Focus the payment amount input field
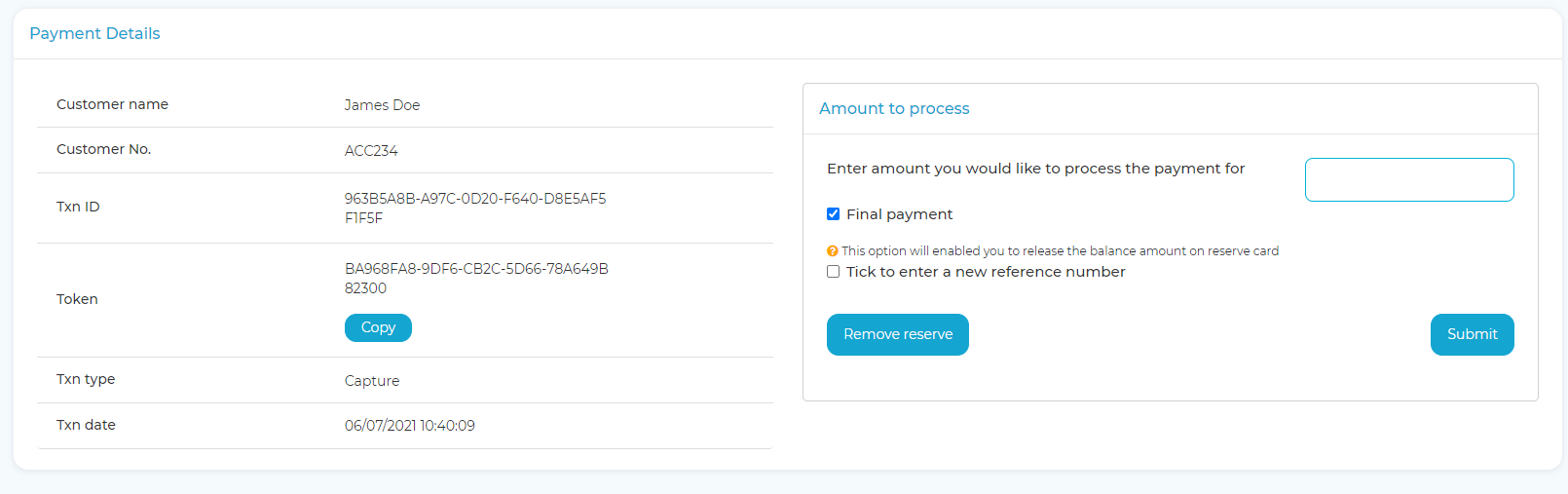The width and height of the screenshot is (1568, 494). click(1409, 179)
